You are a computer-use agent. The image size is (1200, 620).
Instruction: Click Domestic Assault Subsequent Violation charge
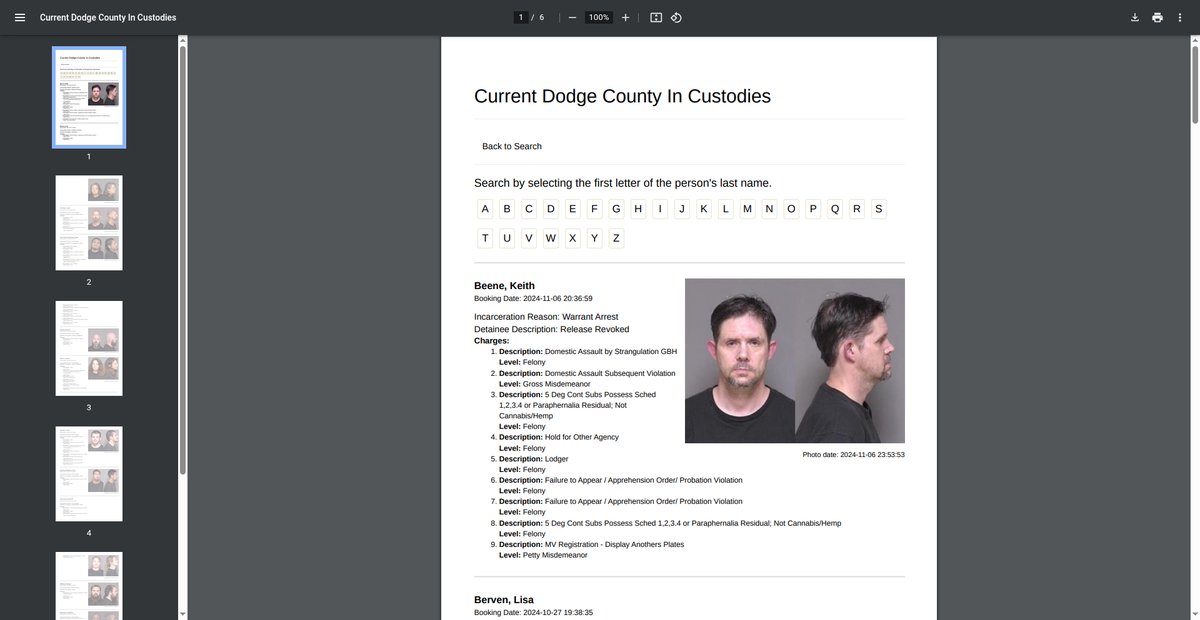pyautogui.click(x=587, y=373)
